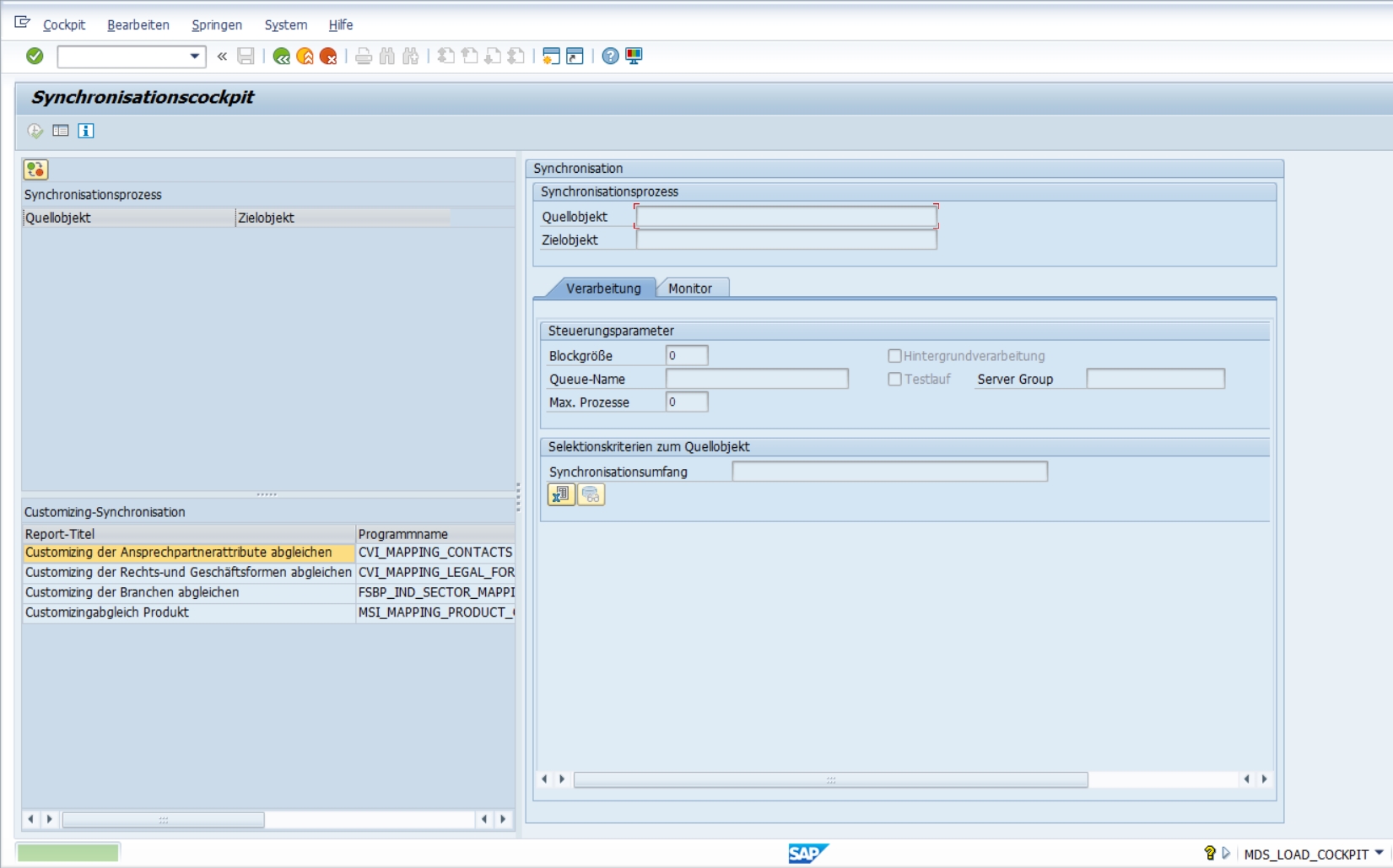Click the Server Group field
Image resolution: width=1393 pixels, height=868 pixels.
(1155, 379)
